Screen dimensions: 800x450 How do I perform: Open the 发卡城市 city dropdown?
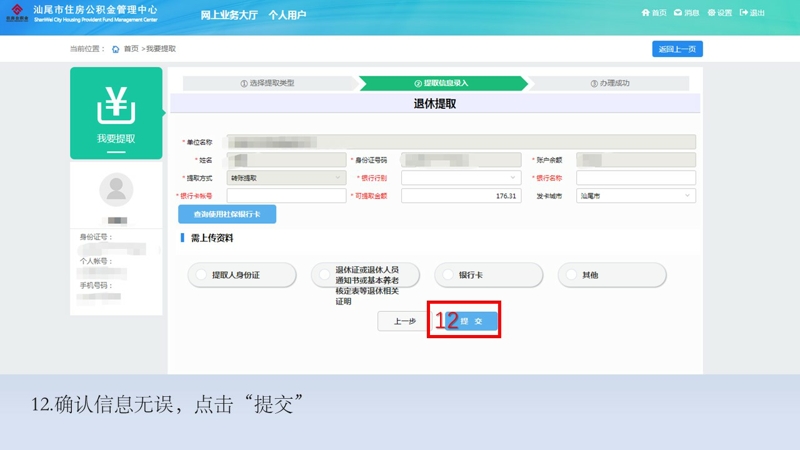point(636,196)
